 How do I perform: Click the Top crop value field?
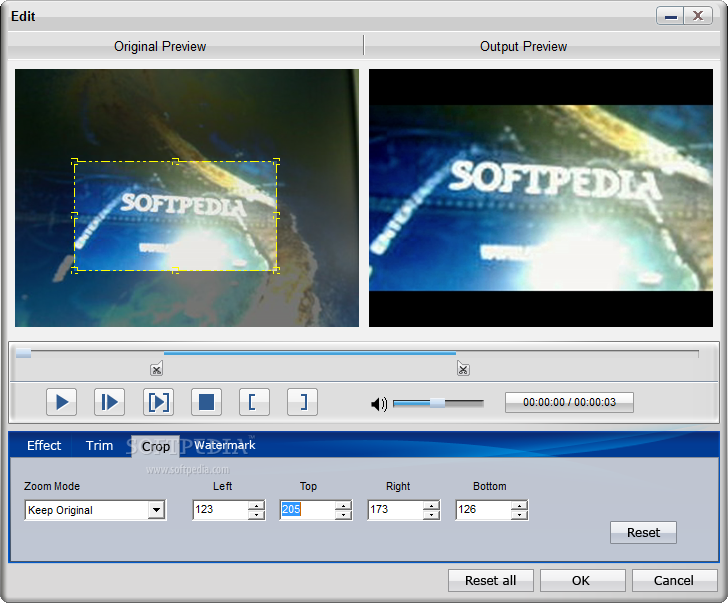point(307,510)
